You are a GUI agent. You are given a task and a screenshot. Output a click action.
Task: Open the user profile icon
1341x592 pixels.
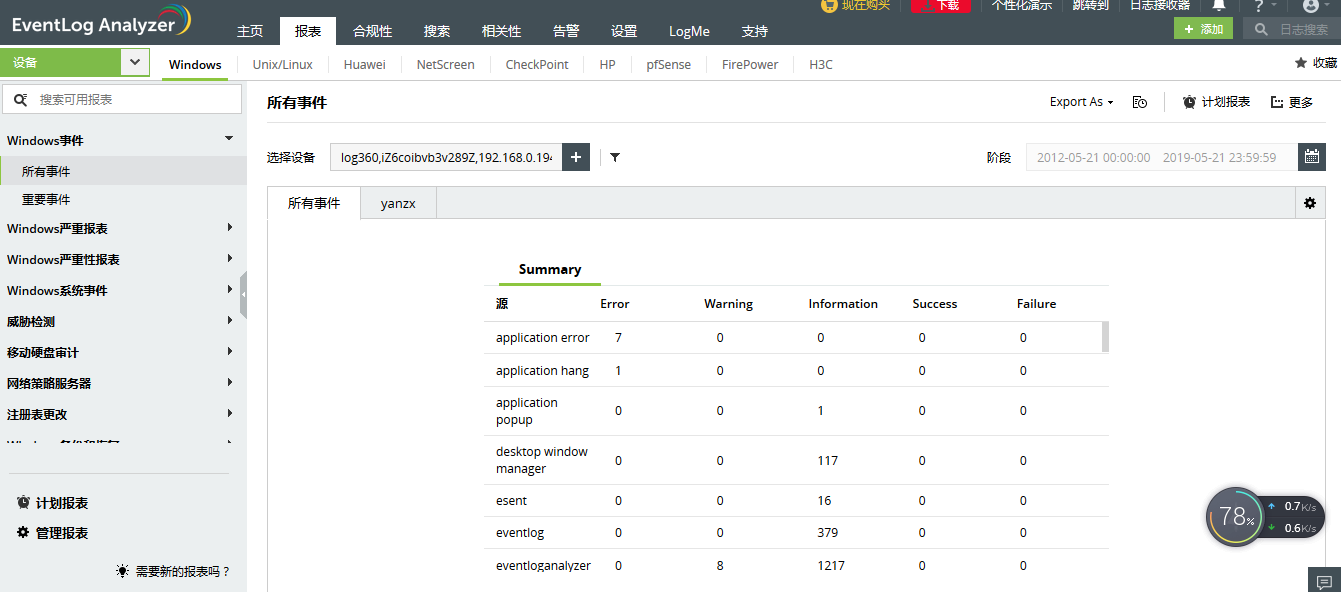pos(1310,6)
